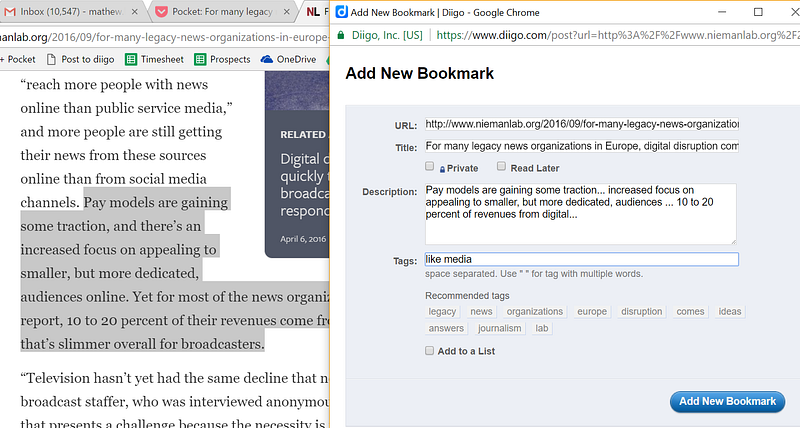Click the Pocket icon on browser tab
800x428 pixels.
pos(161,12)
